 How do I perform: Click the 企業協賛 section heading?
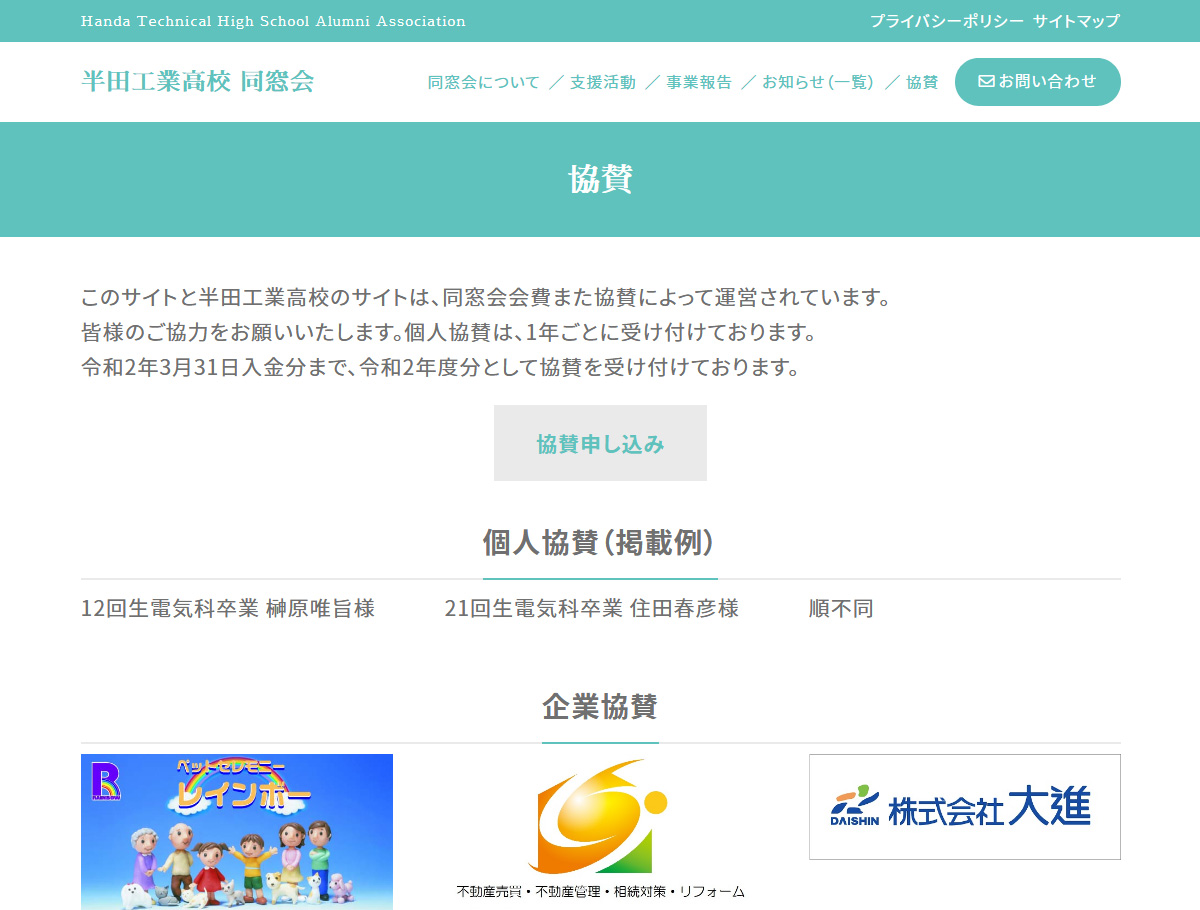click(x=600, y=706)
